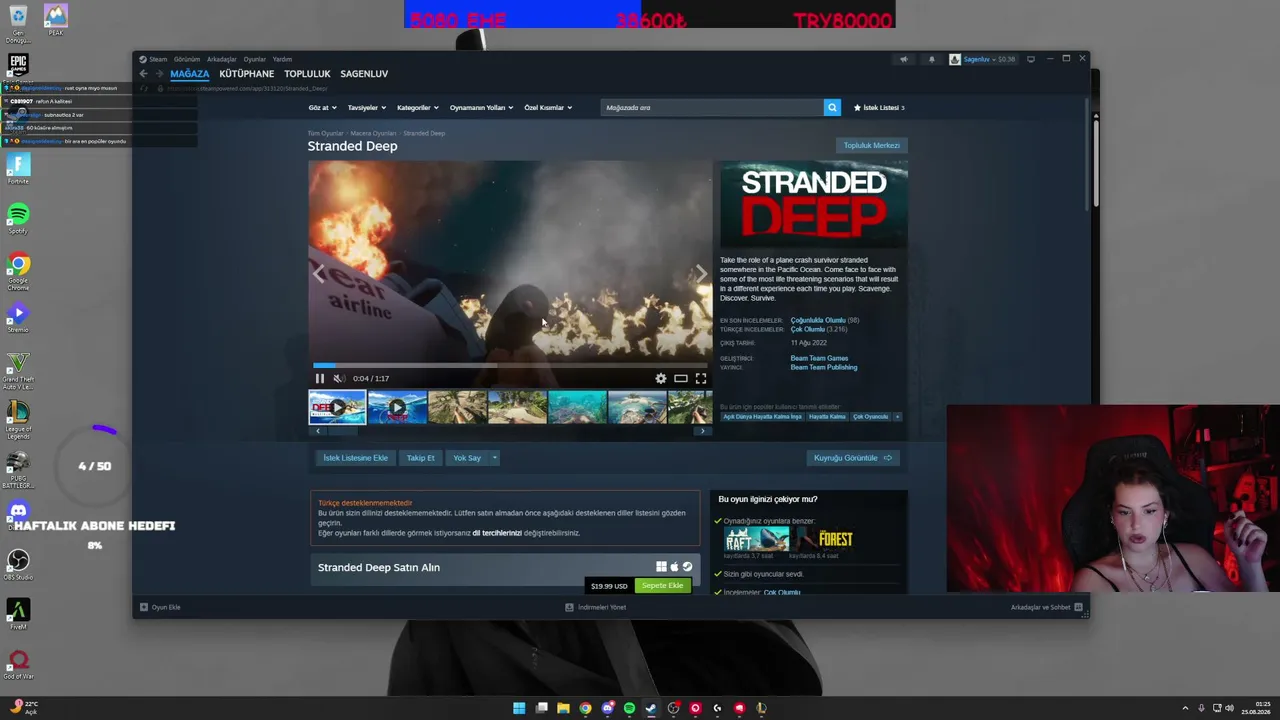Click the Hayatta Kalma tag
This screenshot has width=1280, height=720.
click(827, 417)
